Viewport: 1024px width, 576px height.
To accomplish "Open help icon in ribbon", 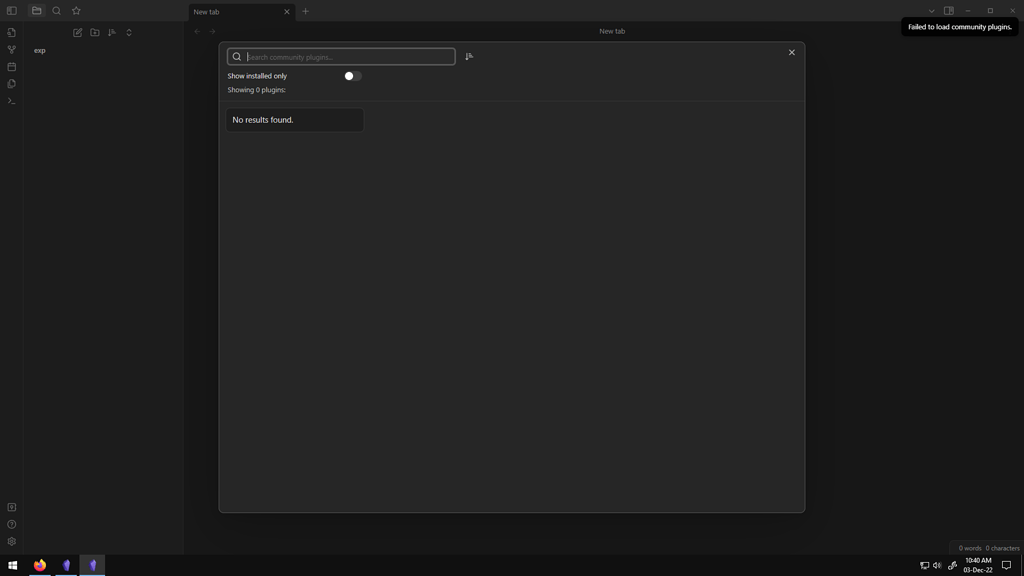I will [12, 524].
